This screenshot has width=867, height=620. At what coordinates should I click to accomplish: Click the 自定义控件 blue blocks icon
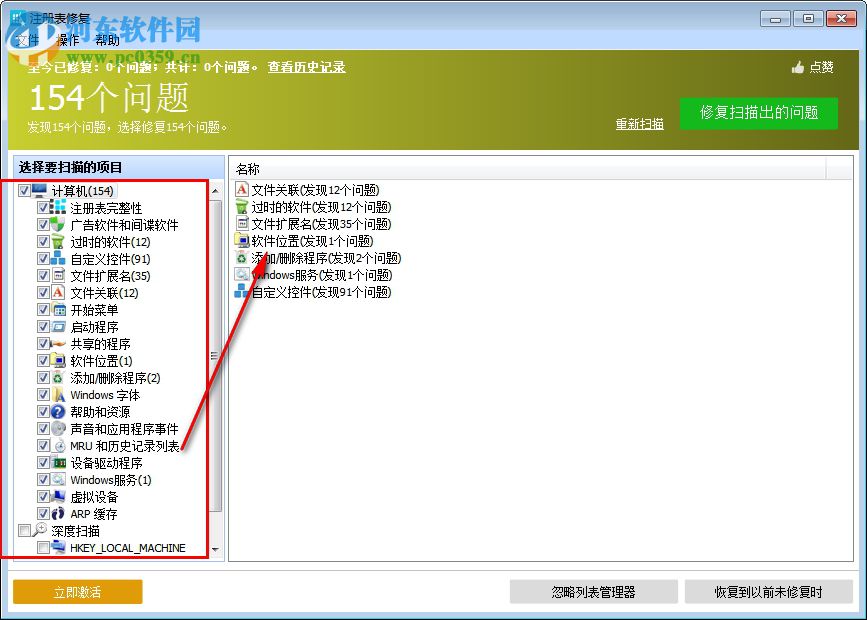point(242,292)
